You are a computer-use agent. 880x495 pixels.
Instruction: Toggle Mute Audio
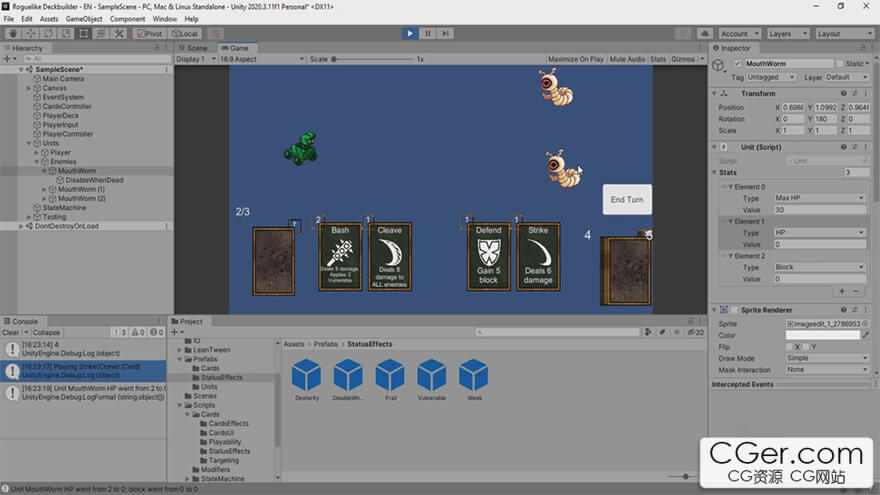click(x=627, y=59)
